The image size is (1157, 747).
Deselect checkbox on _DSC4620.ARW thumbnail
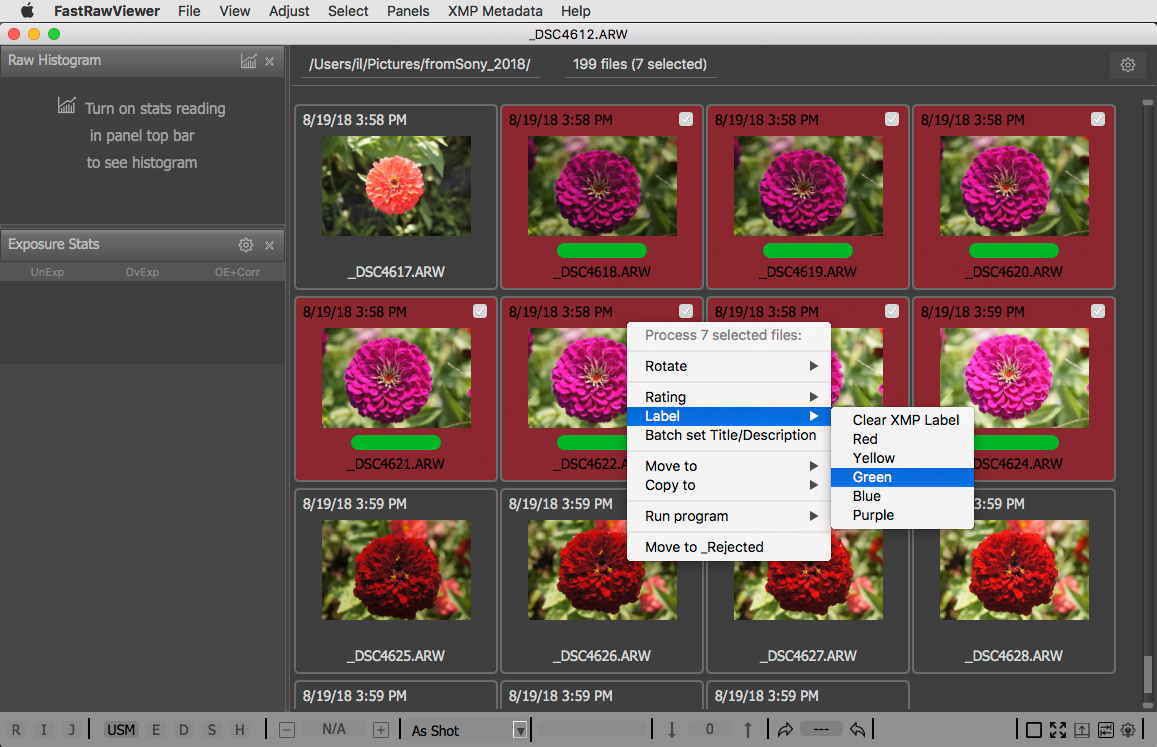(x=1098, y=119)
